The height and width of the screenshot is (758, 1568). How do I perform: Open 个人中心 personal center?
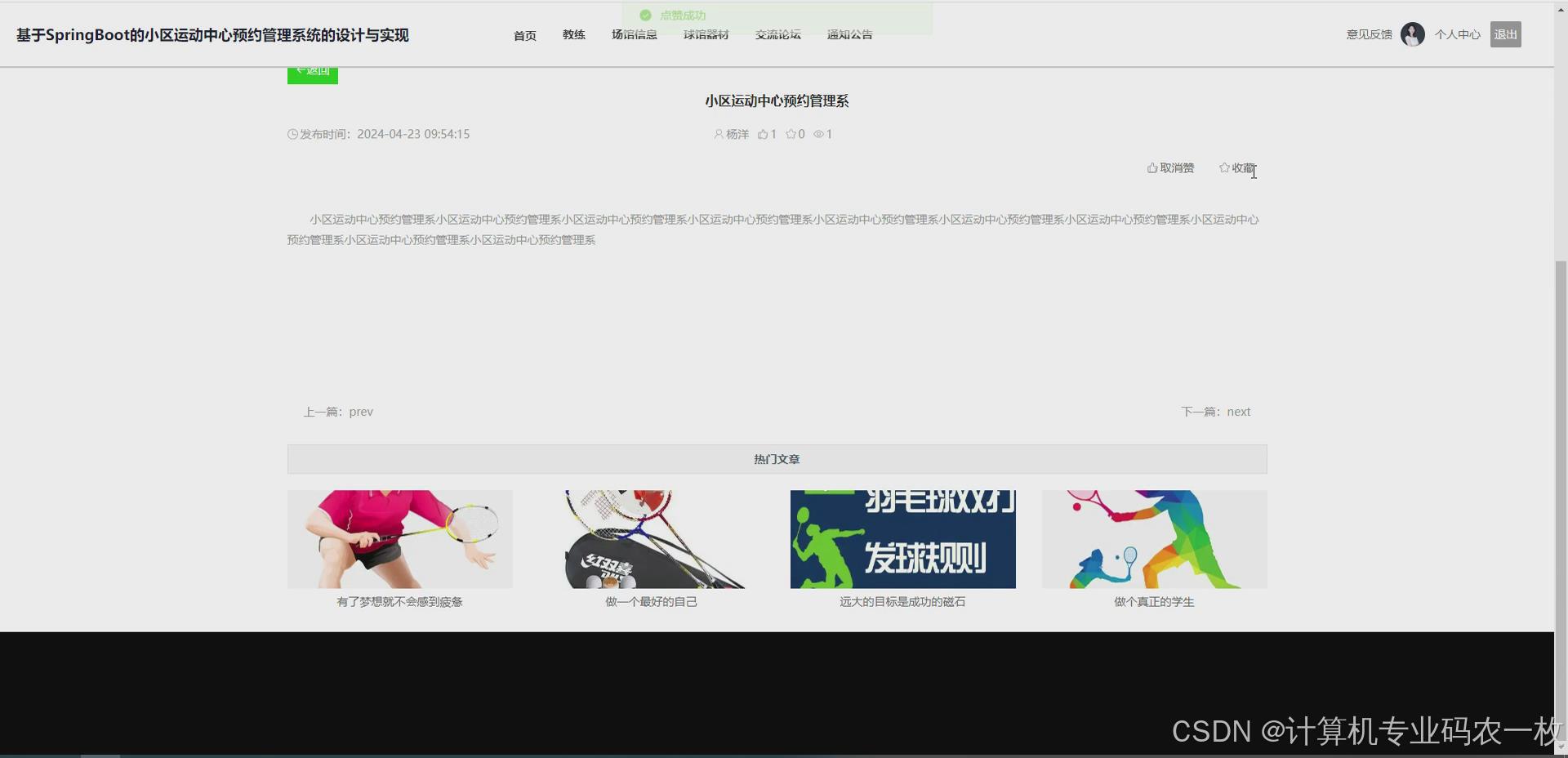tap(1458, 34)
